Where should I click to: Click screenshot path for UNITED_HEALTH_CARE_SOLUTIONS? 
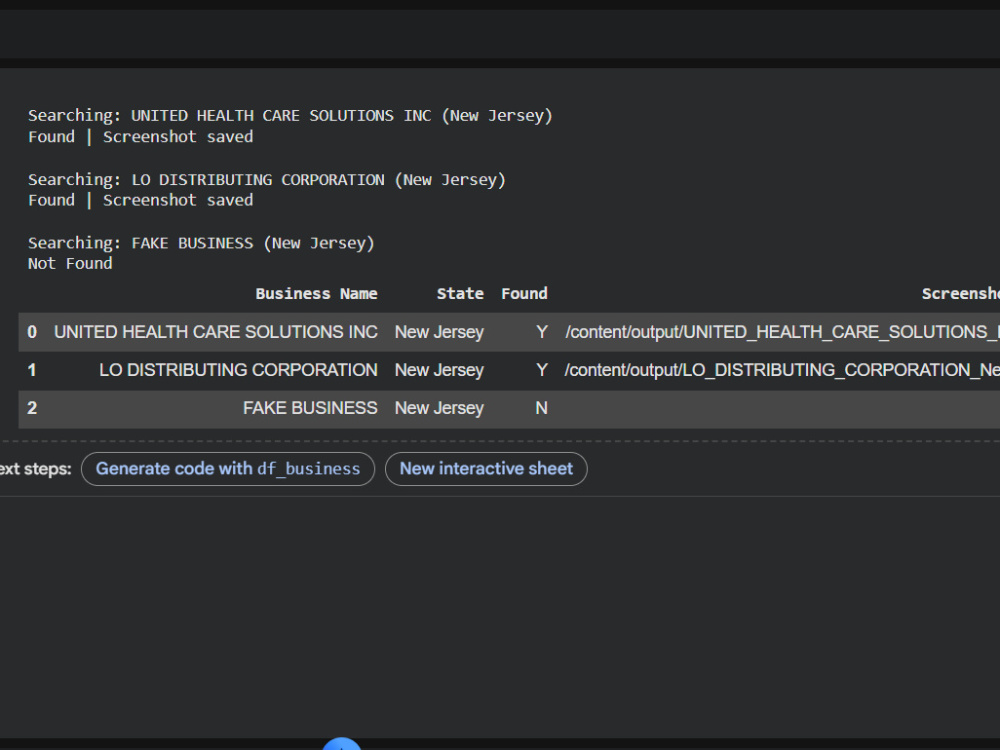click(x=782, y=332)
